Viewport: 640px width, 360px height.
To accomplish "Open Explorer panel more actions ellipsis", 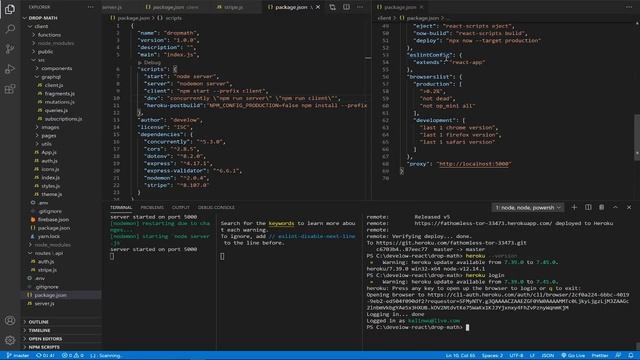I will 91,7.
